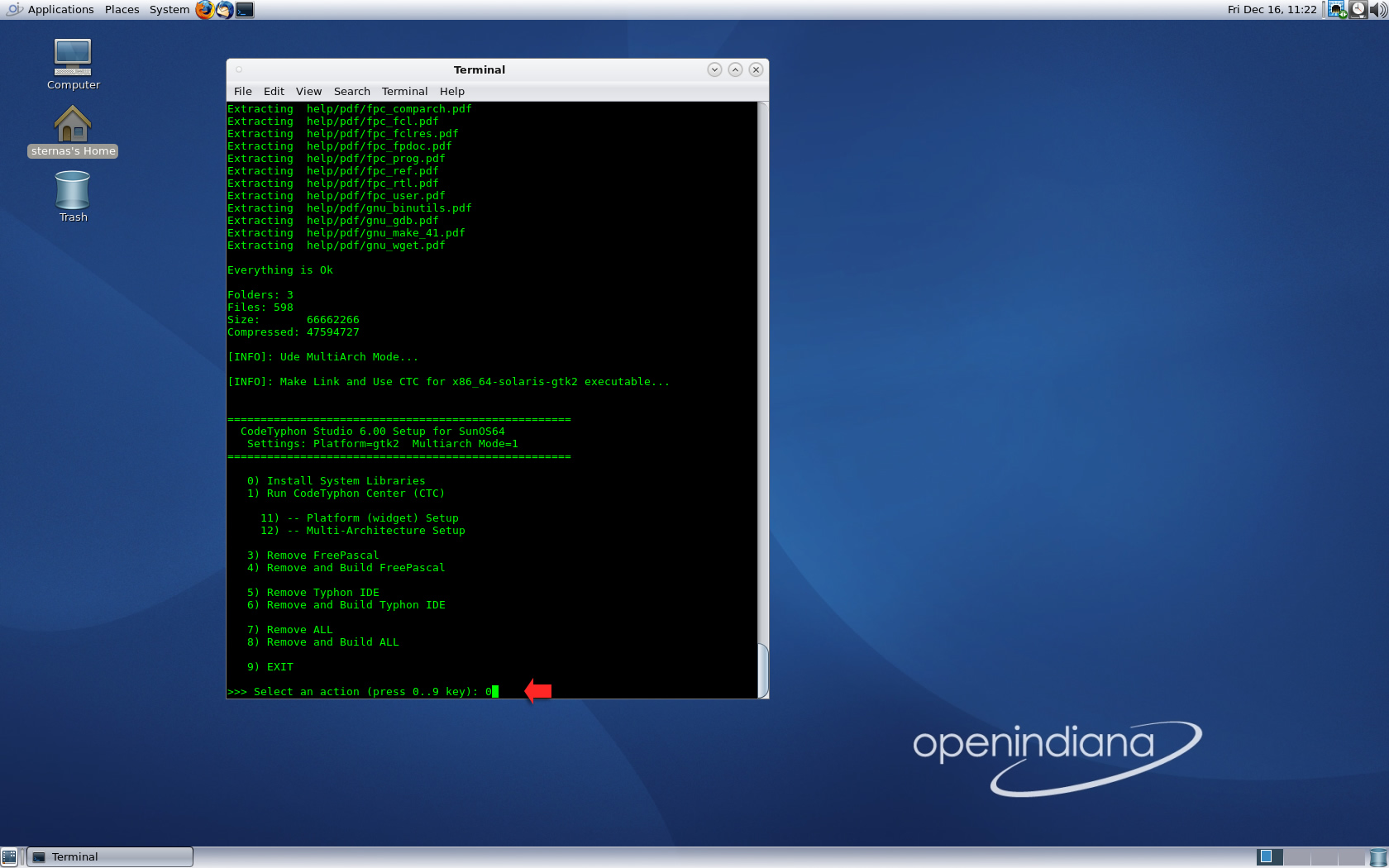Viewport: 1389px width, 868px height.
Task: Open the Terminal Search menu
Action: tap(352, 91)
